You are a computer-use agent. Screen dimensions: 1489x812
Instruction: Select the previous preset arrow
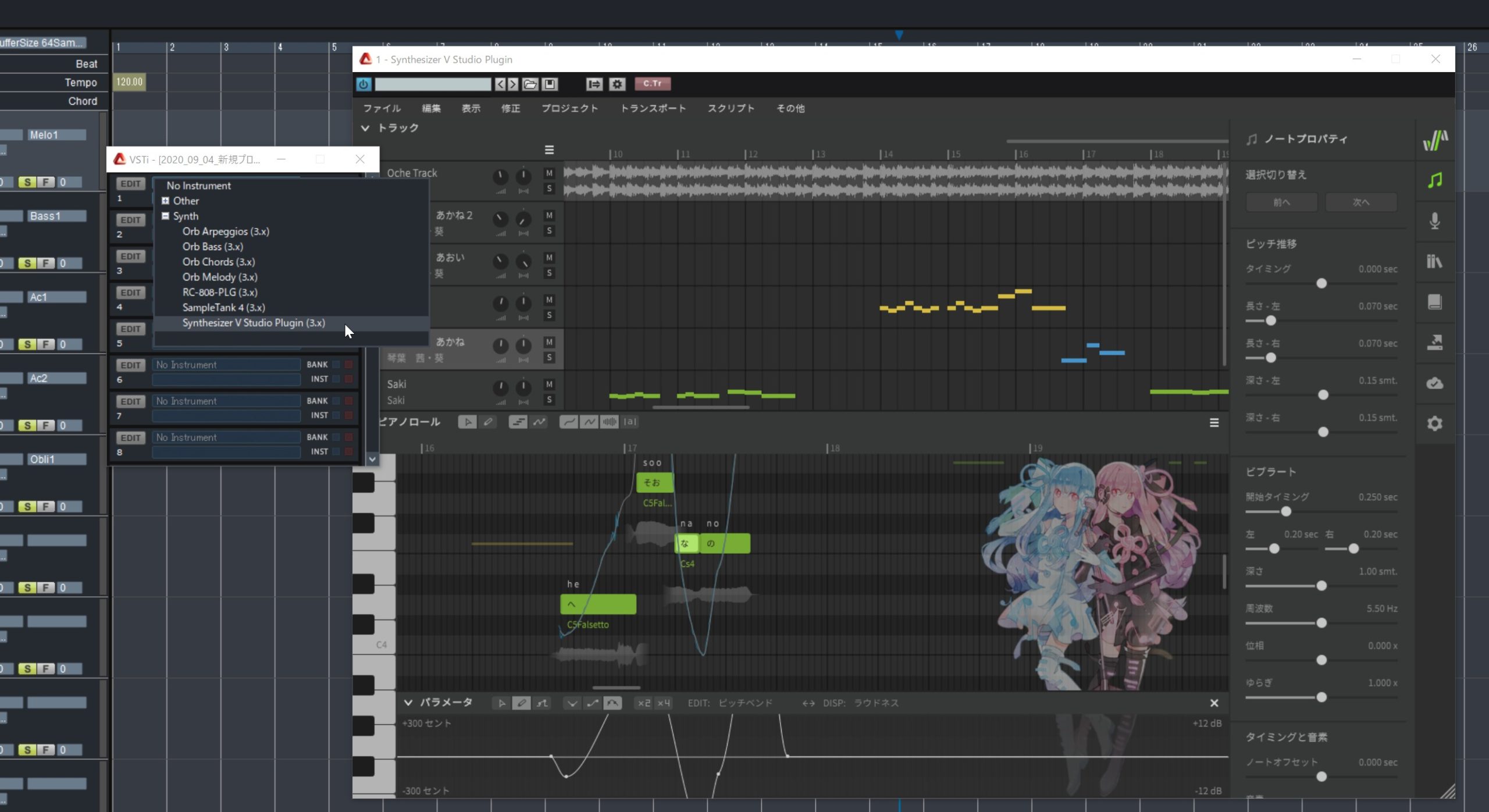click(500, 84)
